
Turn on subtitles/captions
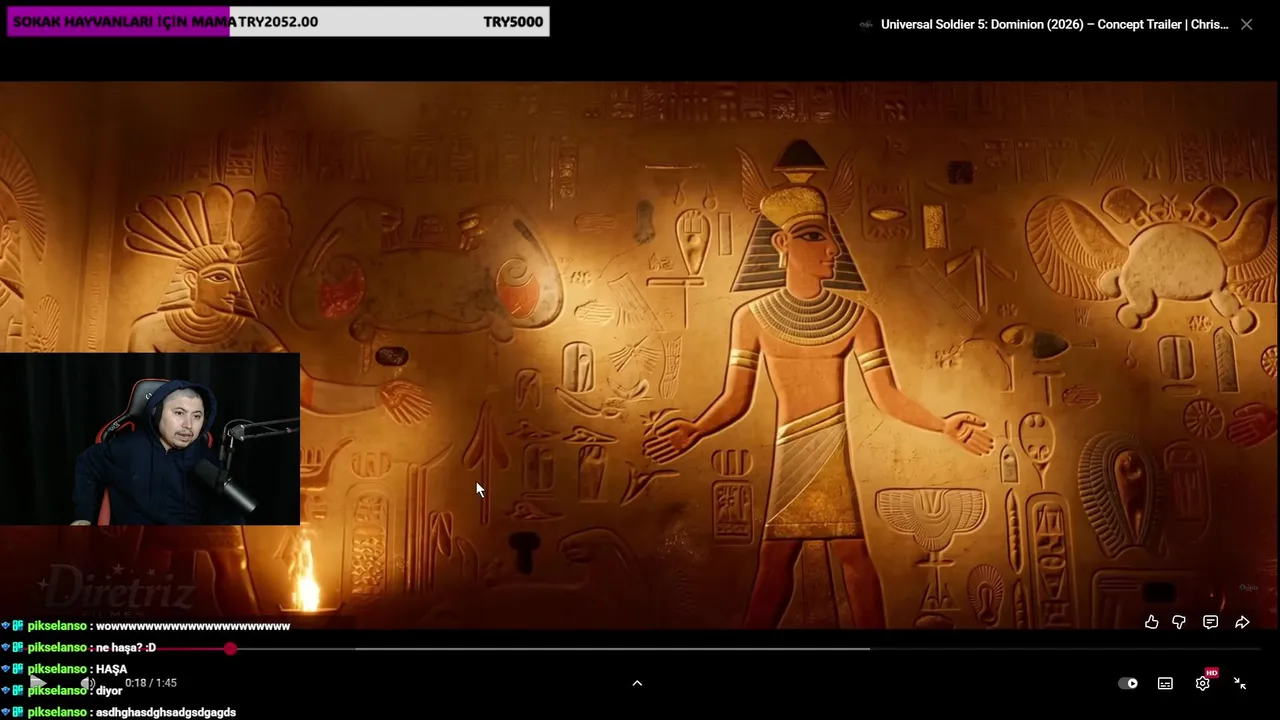[1165, 683]
